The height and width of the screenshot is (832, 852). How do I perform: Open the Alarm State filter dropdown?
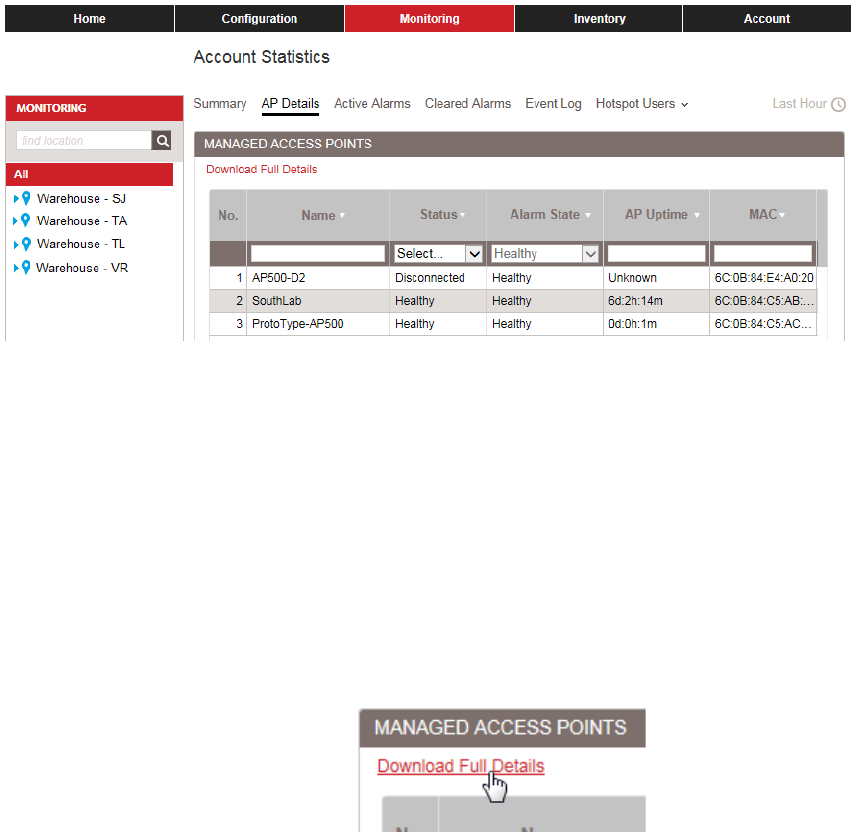pyautogui.click(x=545, y=254)
